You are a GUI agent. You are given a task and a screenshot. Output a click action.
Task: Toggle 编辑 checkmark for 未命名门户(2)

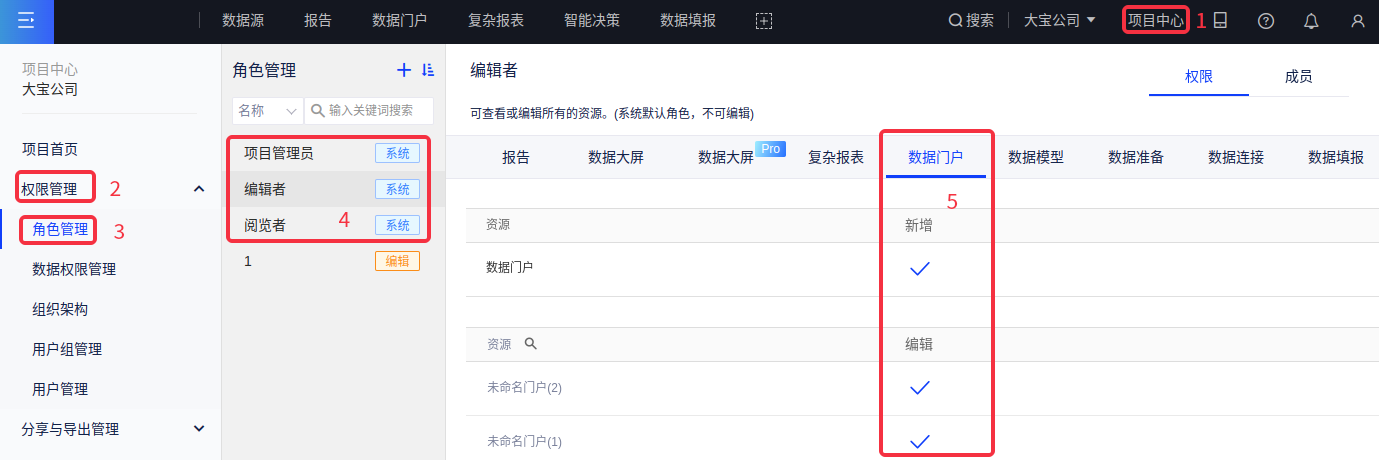(x=920, y=387)
